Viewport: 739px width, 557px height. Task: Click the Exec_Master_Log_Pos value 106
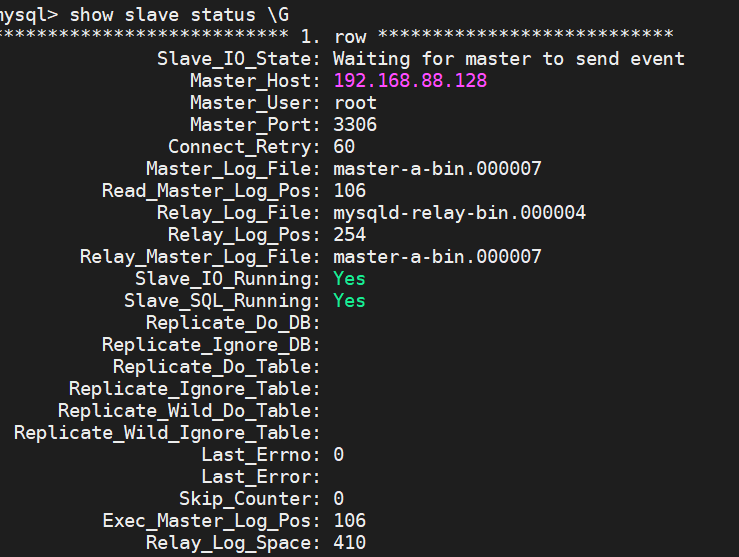(350, 521)
